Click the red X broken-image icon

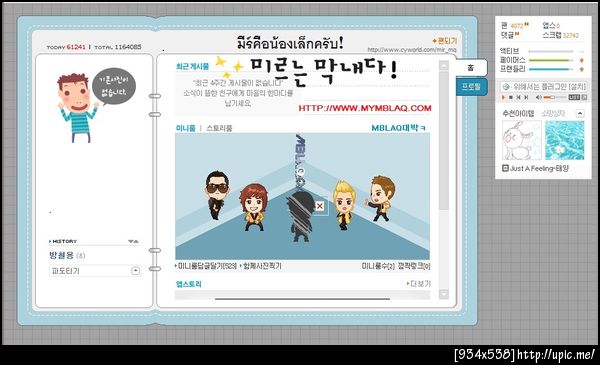320,206
